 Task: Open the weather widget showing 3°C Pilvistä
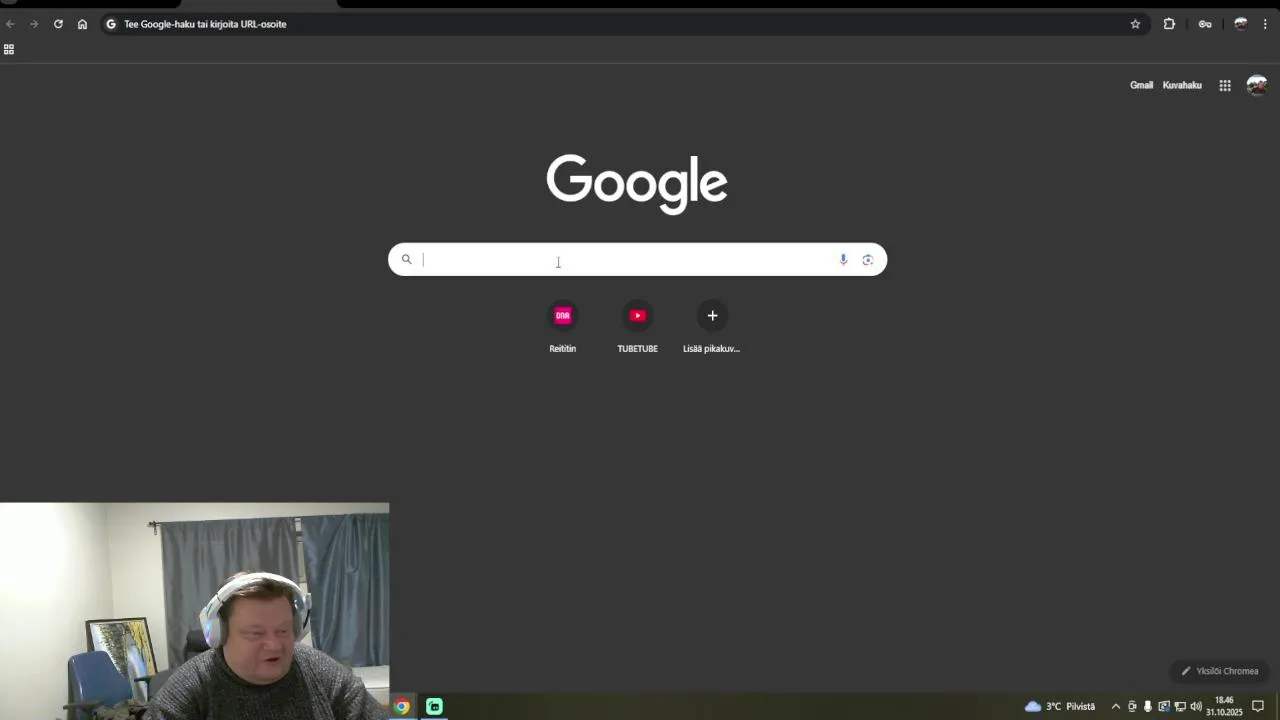pos(1060,706)
